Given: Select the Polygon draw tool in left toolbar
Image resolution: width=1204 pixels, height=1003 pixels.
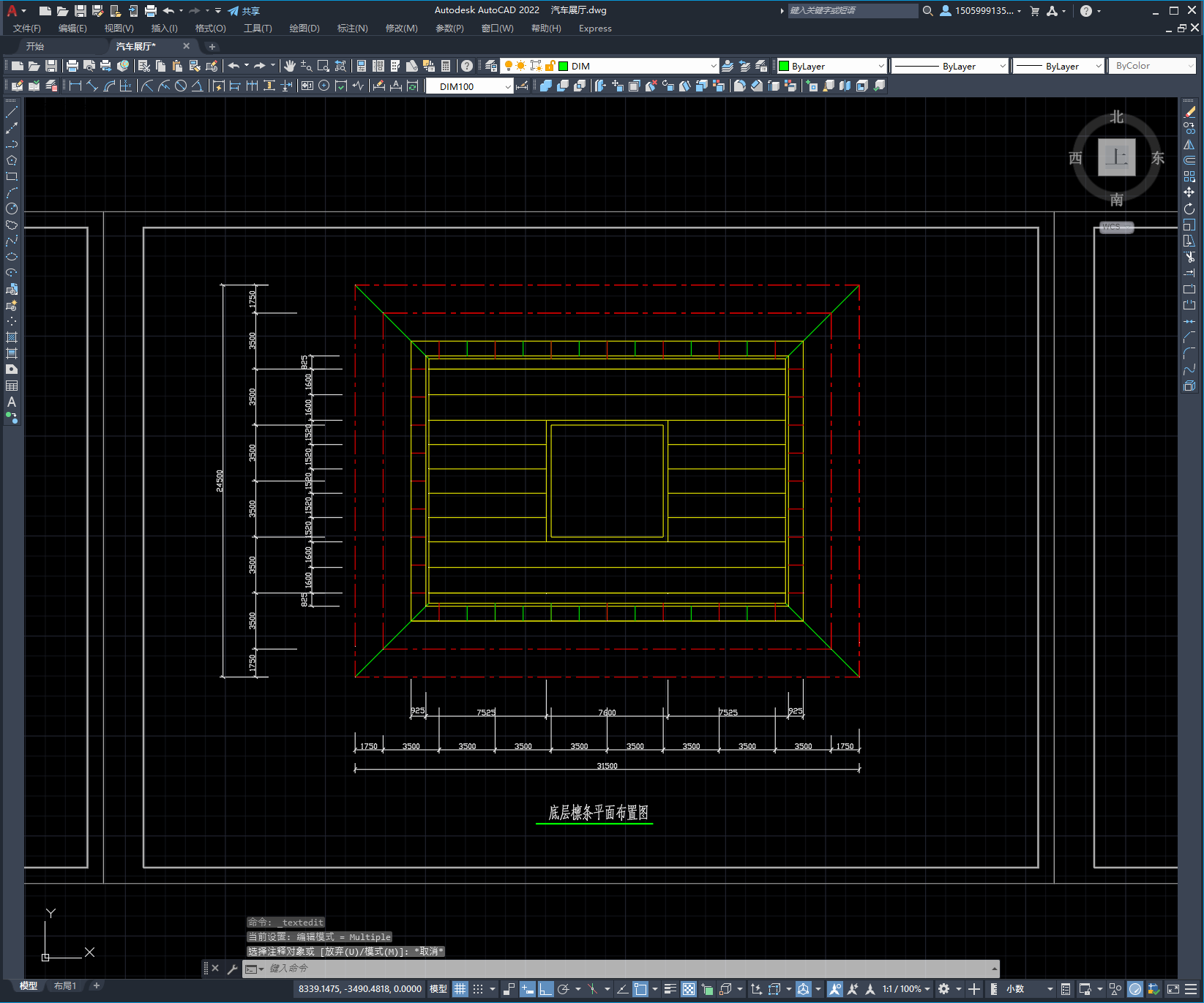Looking at the screenshot, I should [x=12, y=160].
